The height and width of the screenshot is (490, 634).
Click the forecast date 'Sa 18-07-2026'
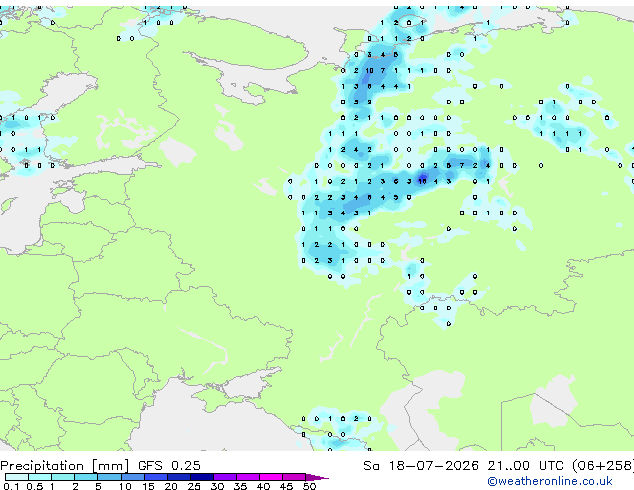pyautogui.click(x=421, y=466)
